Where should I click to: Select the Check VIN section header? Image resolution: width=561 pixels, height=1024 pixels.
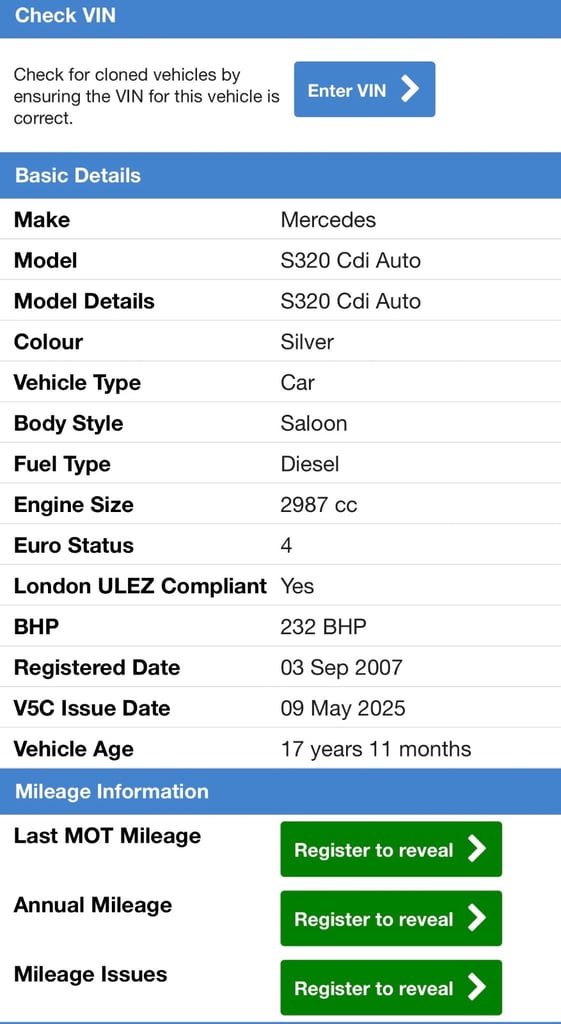pyautogui.click(x=280, y=18)
